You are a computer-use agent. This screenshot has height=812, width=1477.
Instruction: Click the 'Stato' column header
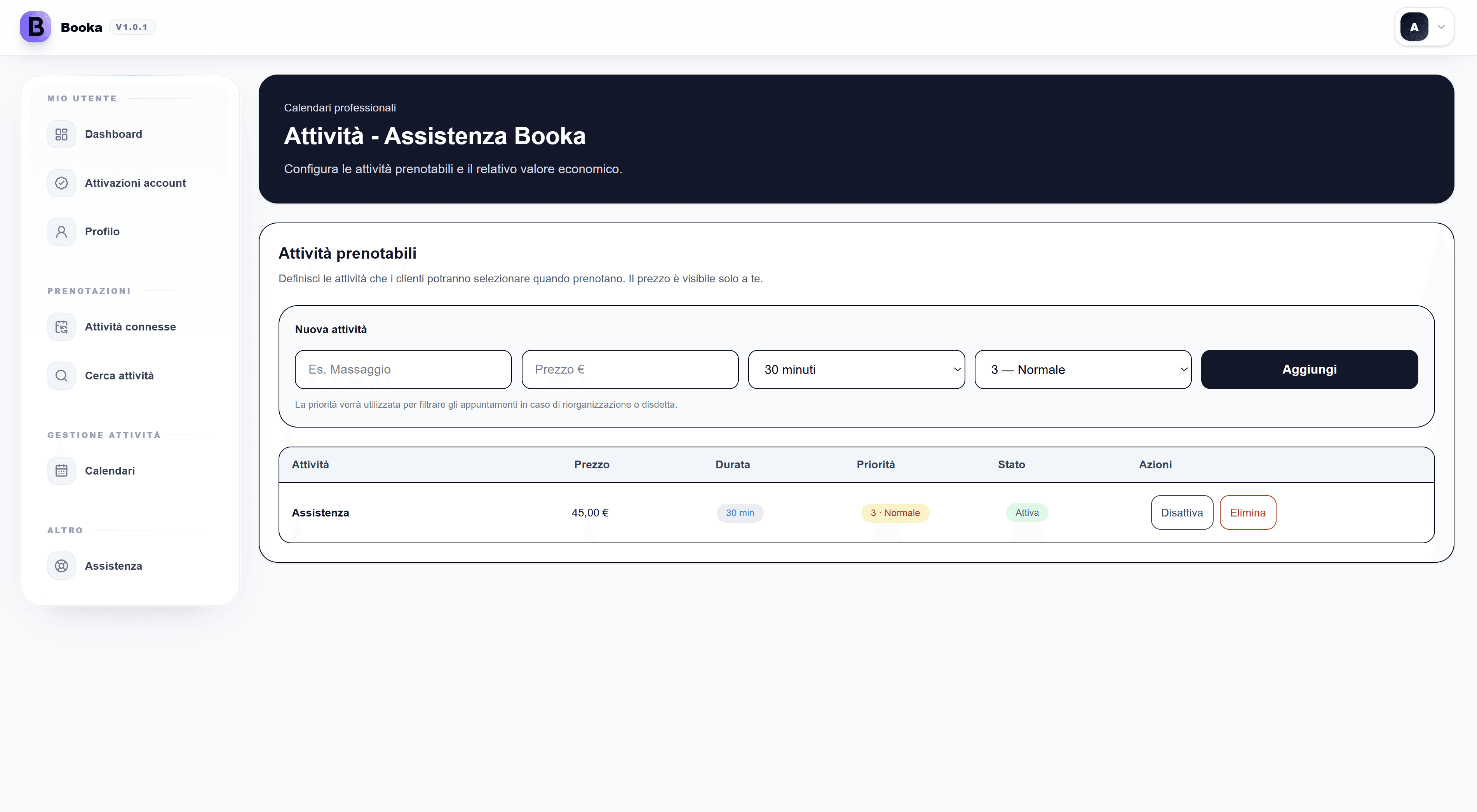[x=1011, y=464]
